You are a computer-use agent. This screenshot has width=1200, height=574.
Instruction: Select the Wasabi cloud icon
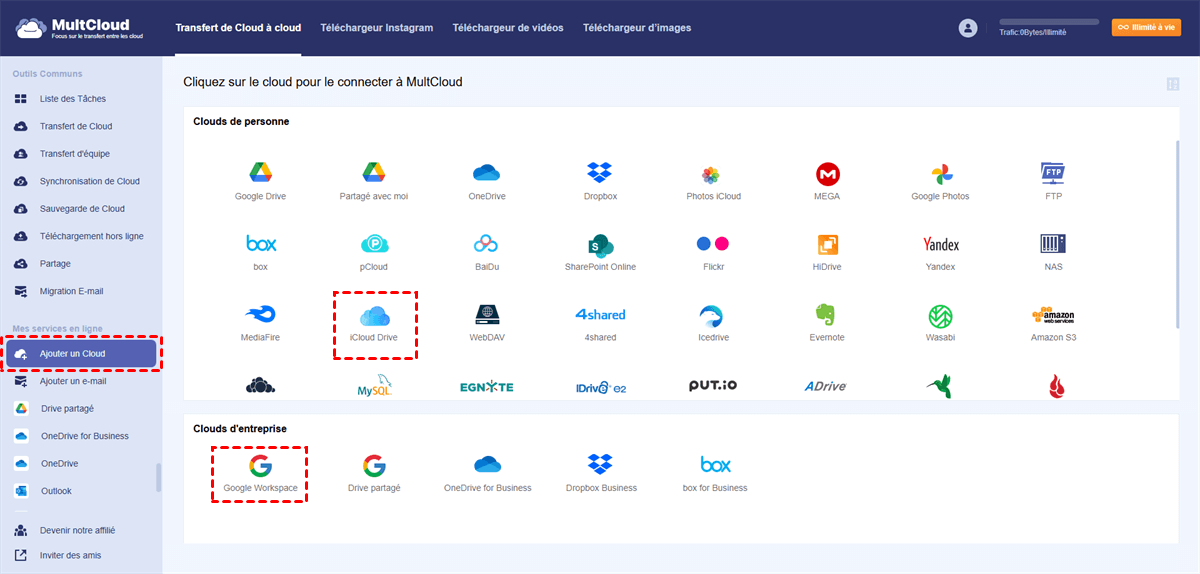(940, 316)
